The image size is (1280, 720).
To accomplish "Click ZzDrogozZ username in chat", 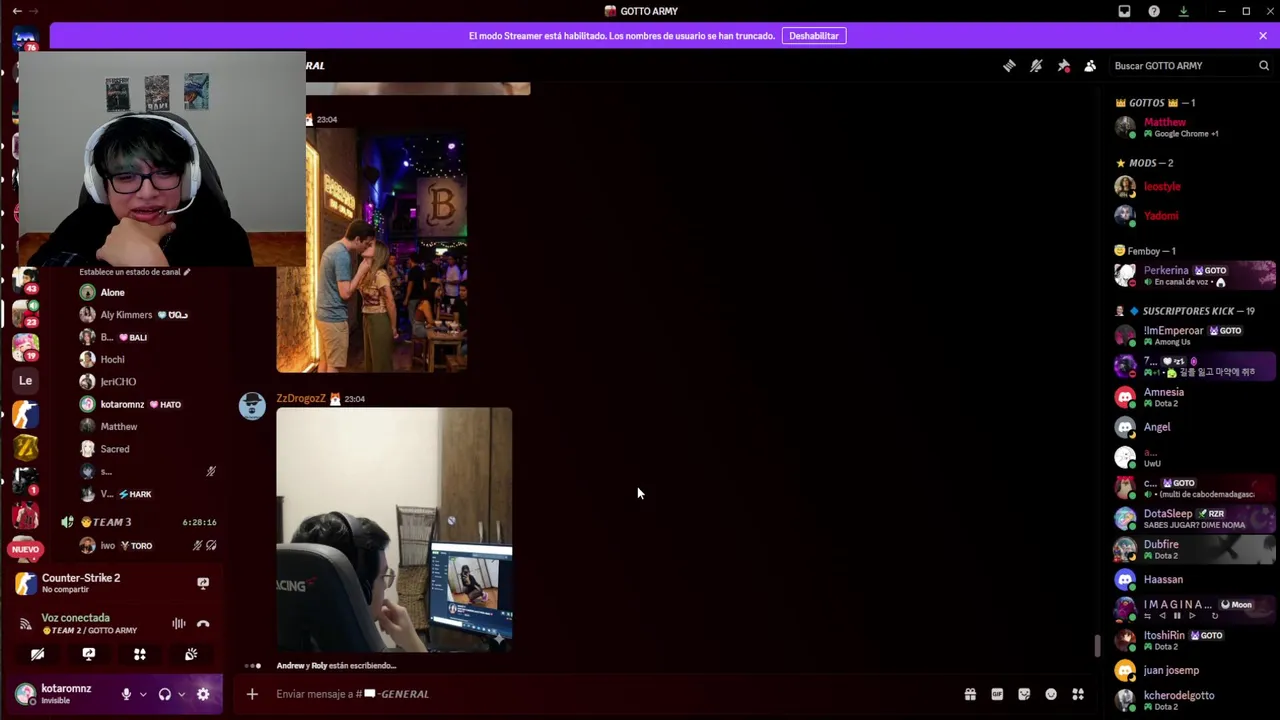I will pyautogui.click(x=301, y=398).
